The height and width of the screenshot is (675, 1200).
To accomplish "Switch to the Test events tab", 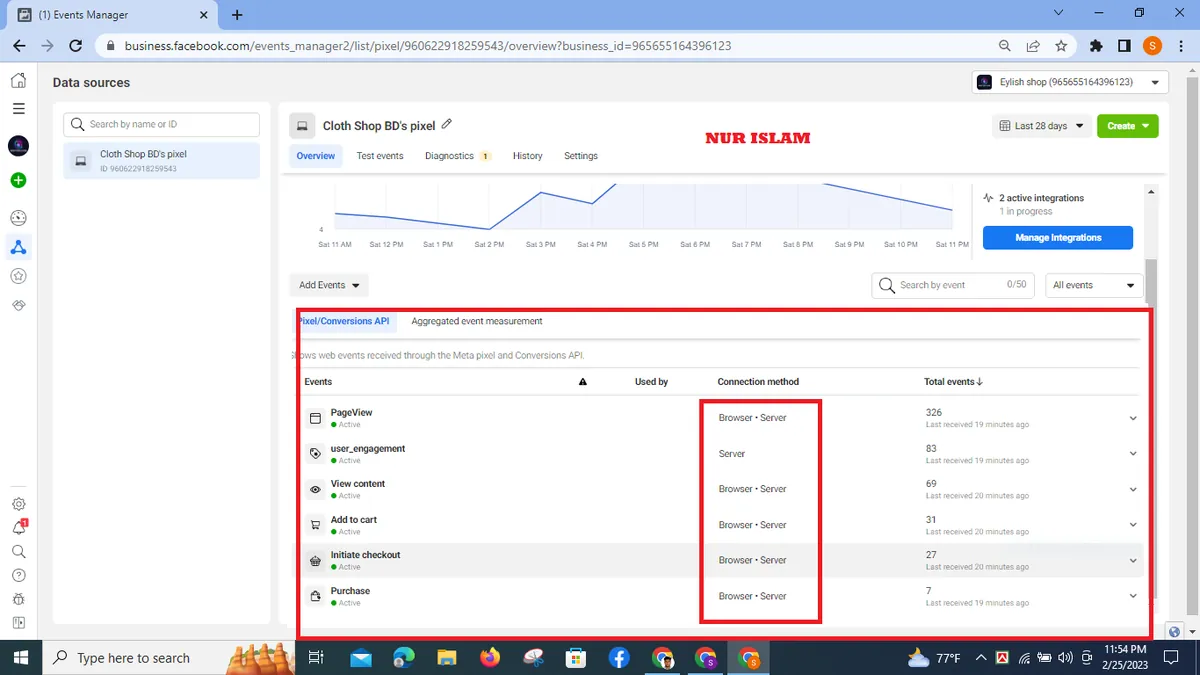I will click(x=380, y=156).
